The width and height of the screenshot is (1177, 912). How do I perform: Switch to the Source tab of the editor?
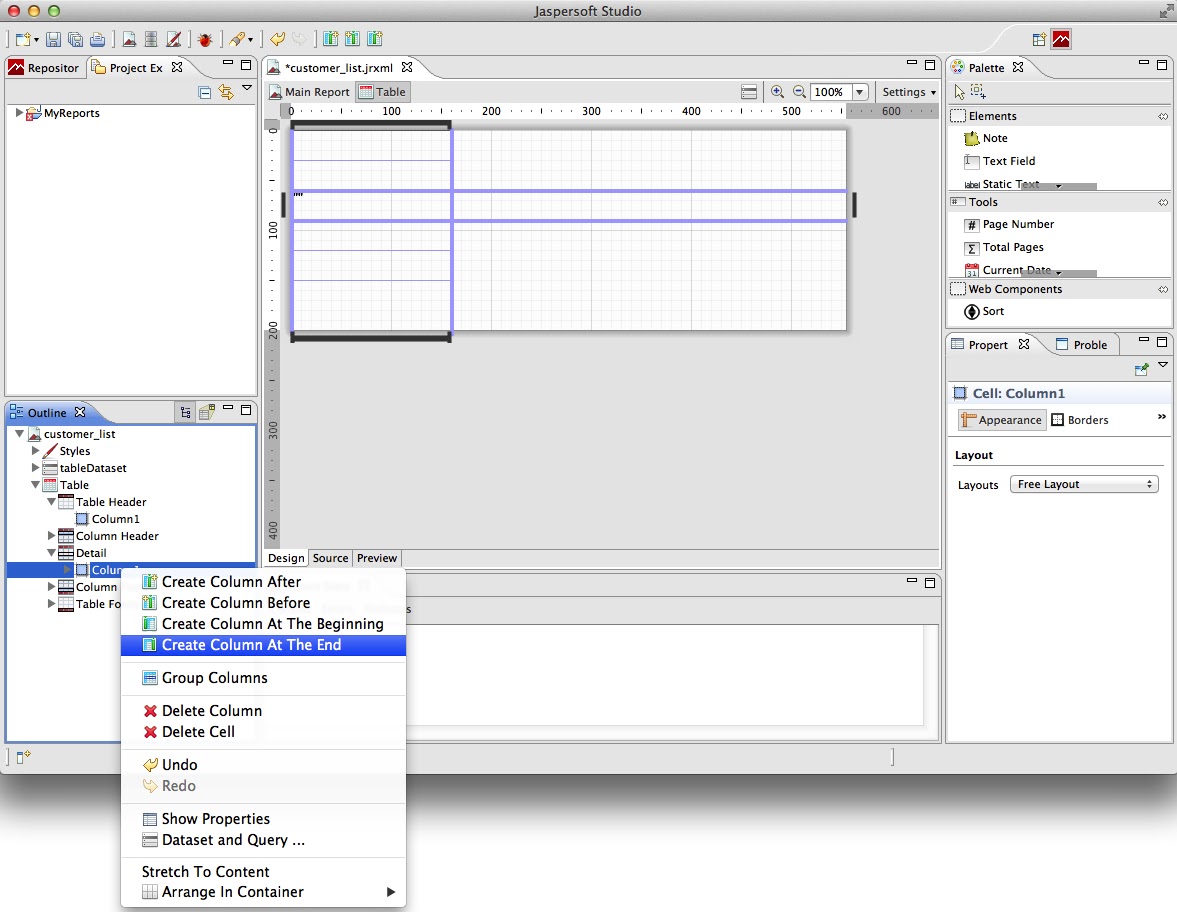coord(330,558)
